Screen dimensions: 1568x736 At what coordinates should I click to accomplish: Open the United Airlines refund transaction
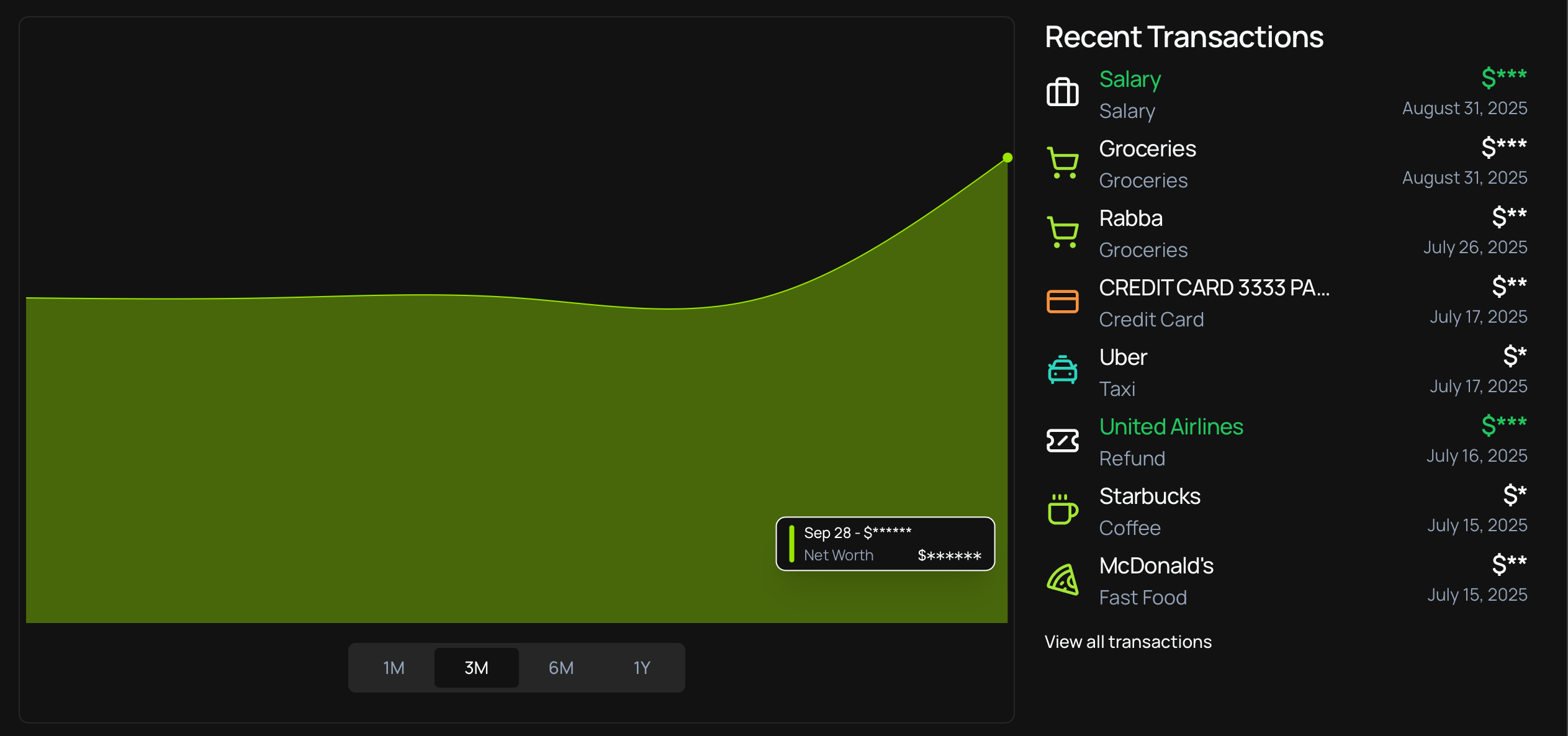[1171, 427]
